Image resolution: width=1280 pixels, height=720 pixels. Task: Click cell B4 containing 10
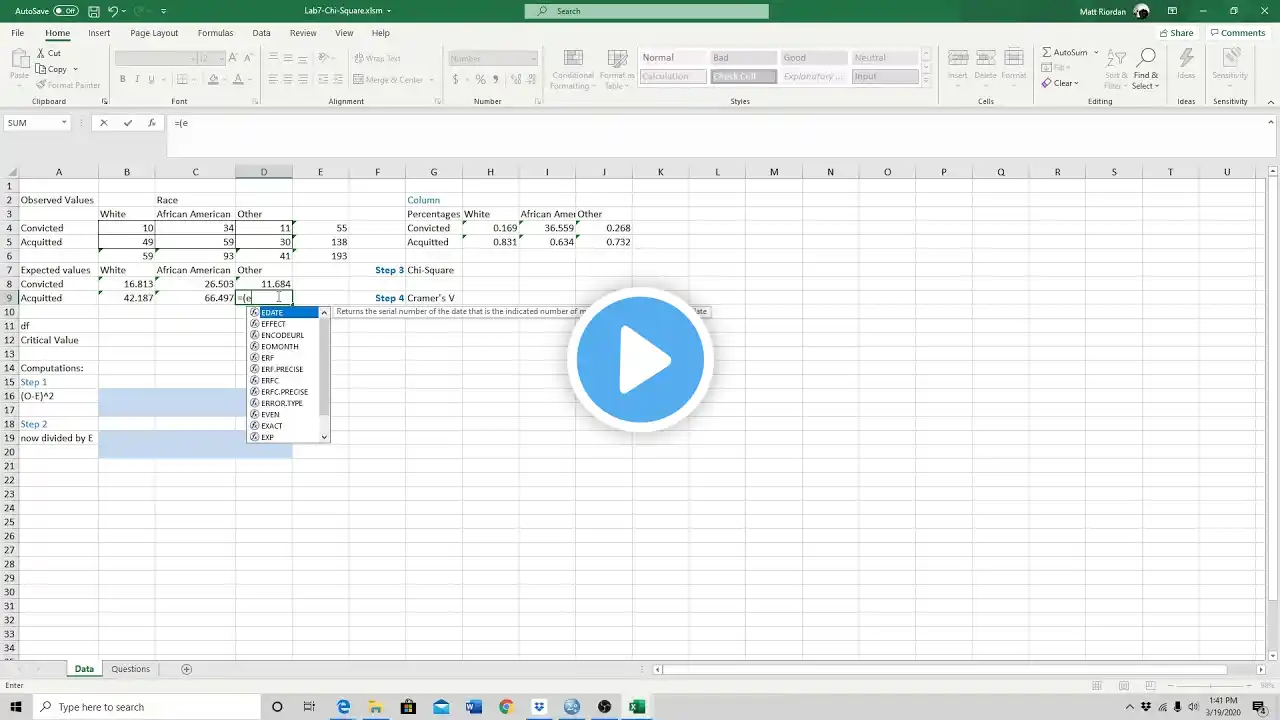pos(127,228)
